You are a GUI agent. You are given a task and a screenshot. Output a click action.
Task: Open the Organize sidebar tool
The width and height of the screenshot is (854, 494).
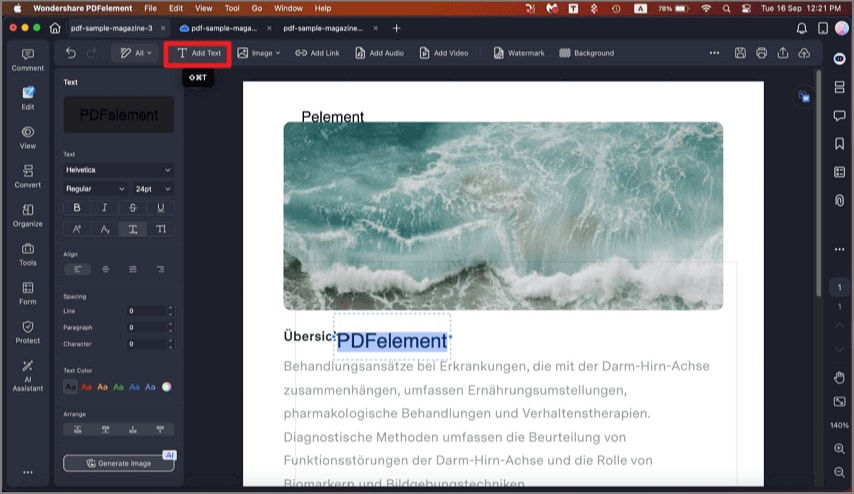pyautogui.click(x=28, y=216)
